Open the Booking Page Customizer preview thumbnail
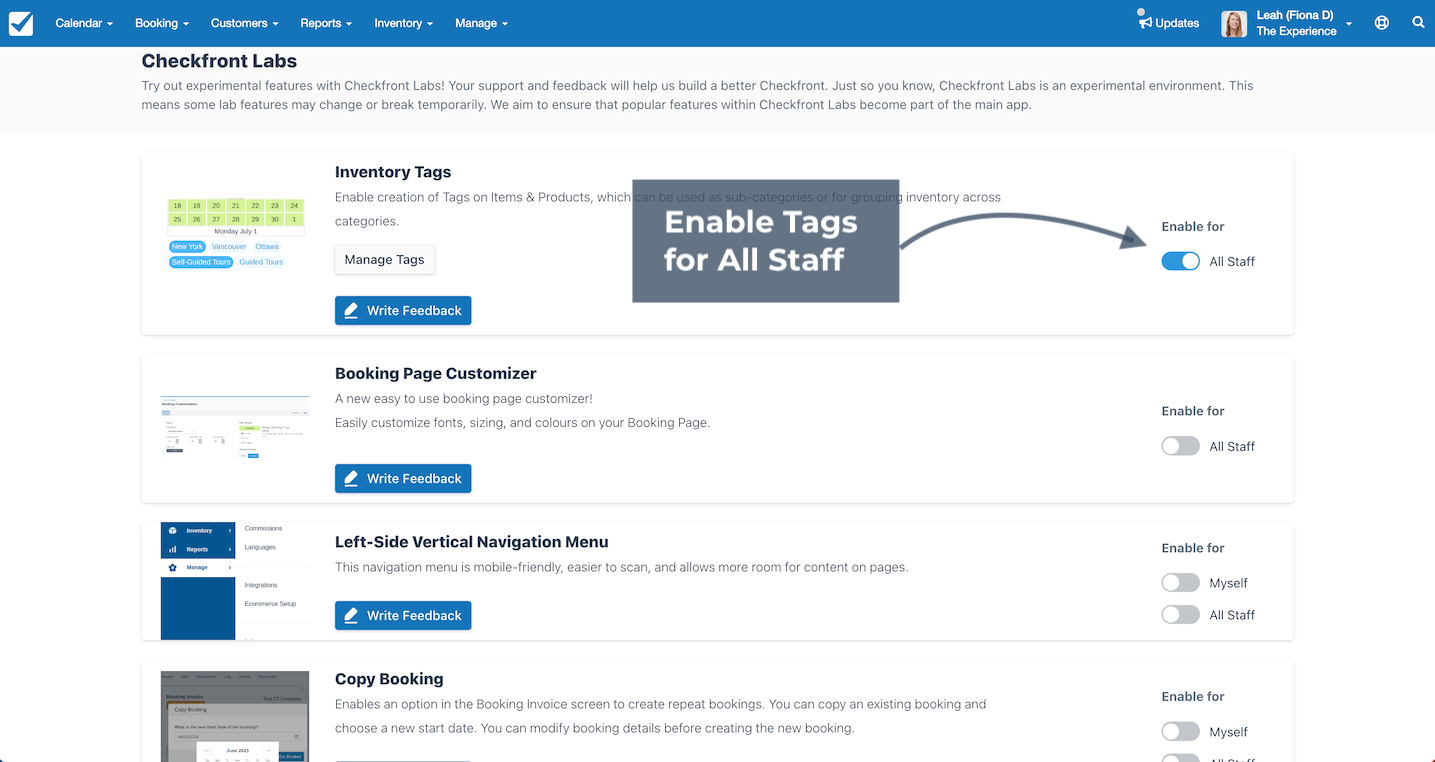Image resolution: width=1435 pixels, height=762 pixels. pyautogui.click(x=235, y=428)
